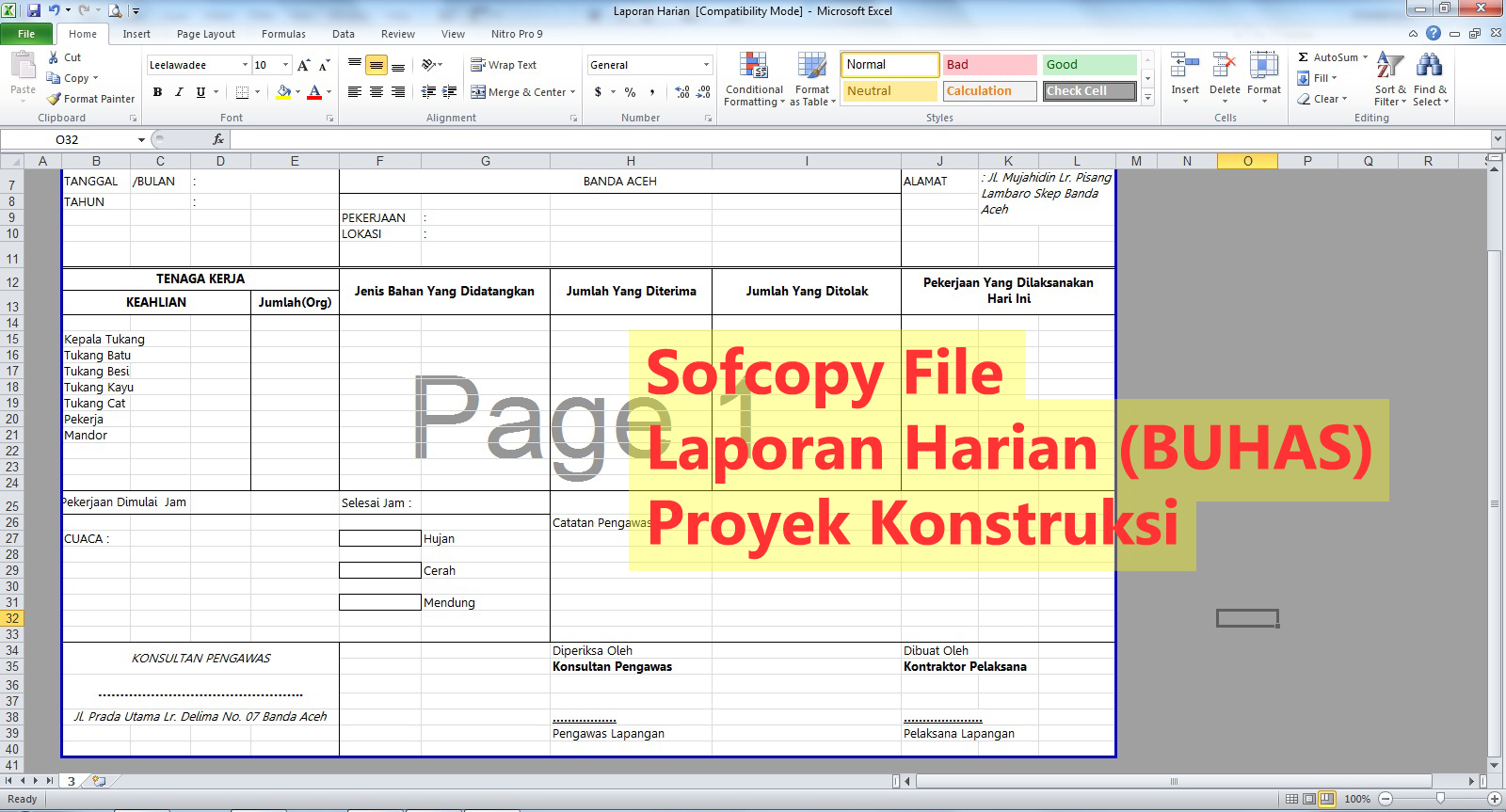Apply Percent Style
1506x812 pixels.
(x=630, y=92)
